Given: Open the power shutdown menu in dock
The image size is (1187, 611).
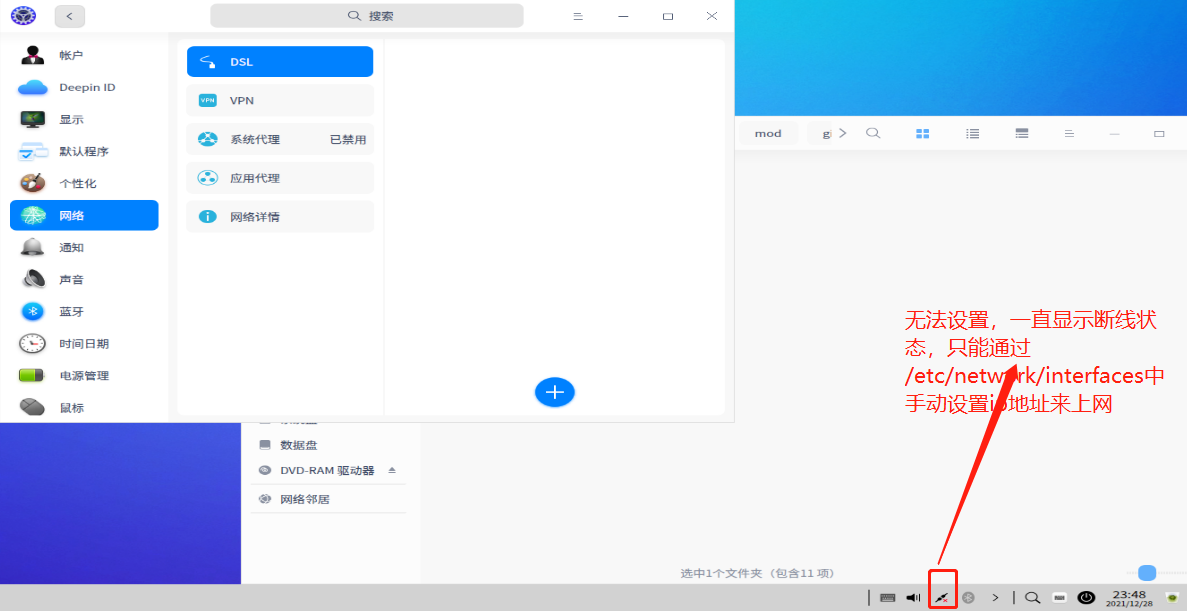Looking at the screenshot, I should (1086, 597).
